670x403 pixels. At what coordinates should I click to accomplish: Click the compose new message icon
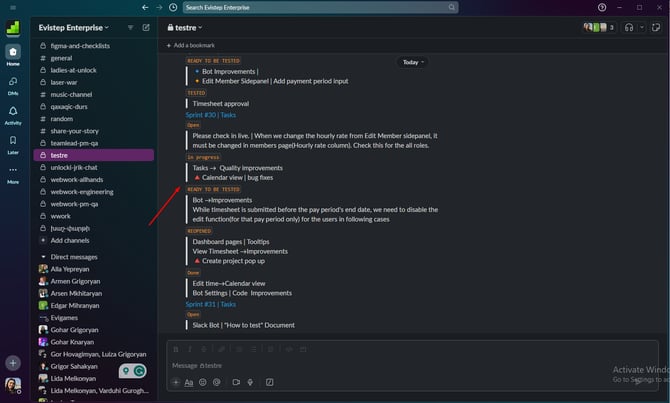146,27
